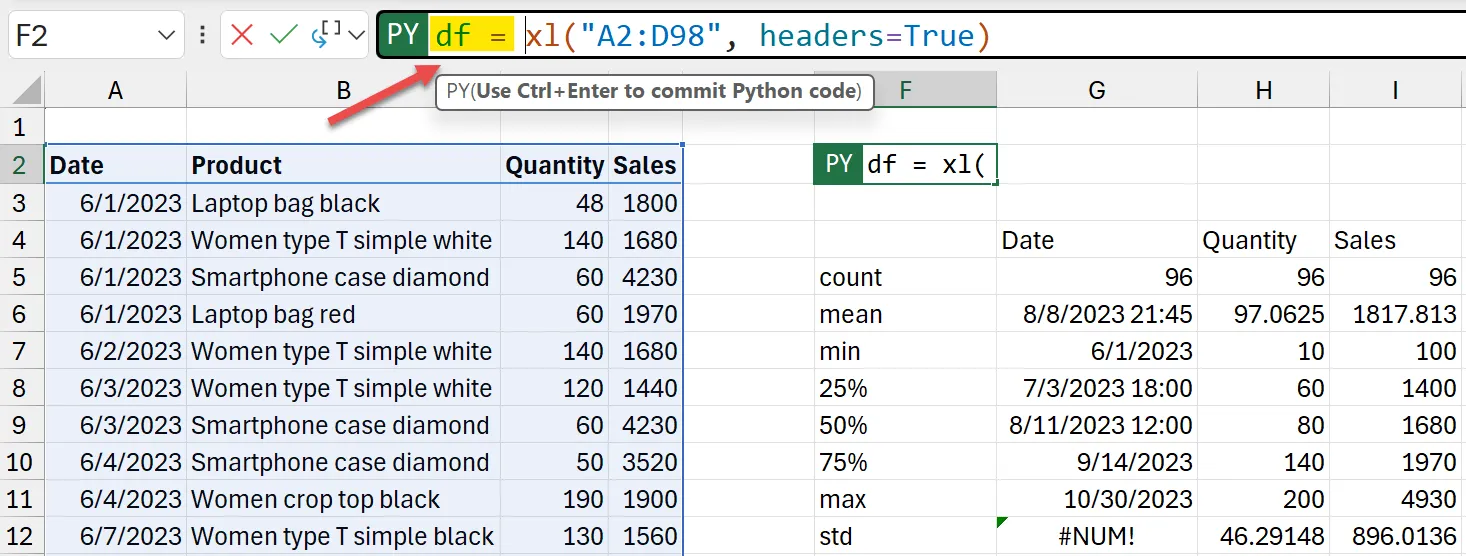The width and height of the screenshot is (1466, 556).
Task: Click the formula bar options dots
Action: [x=202, y=36]
